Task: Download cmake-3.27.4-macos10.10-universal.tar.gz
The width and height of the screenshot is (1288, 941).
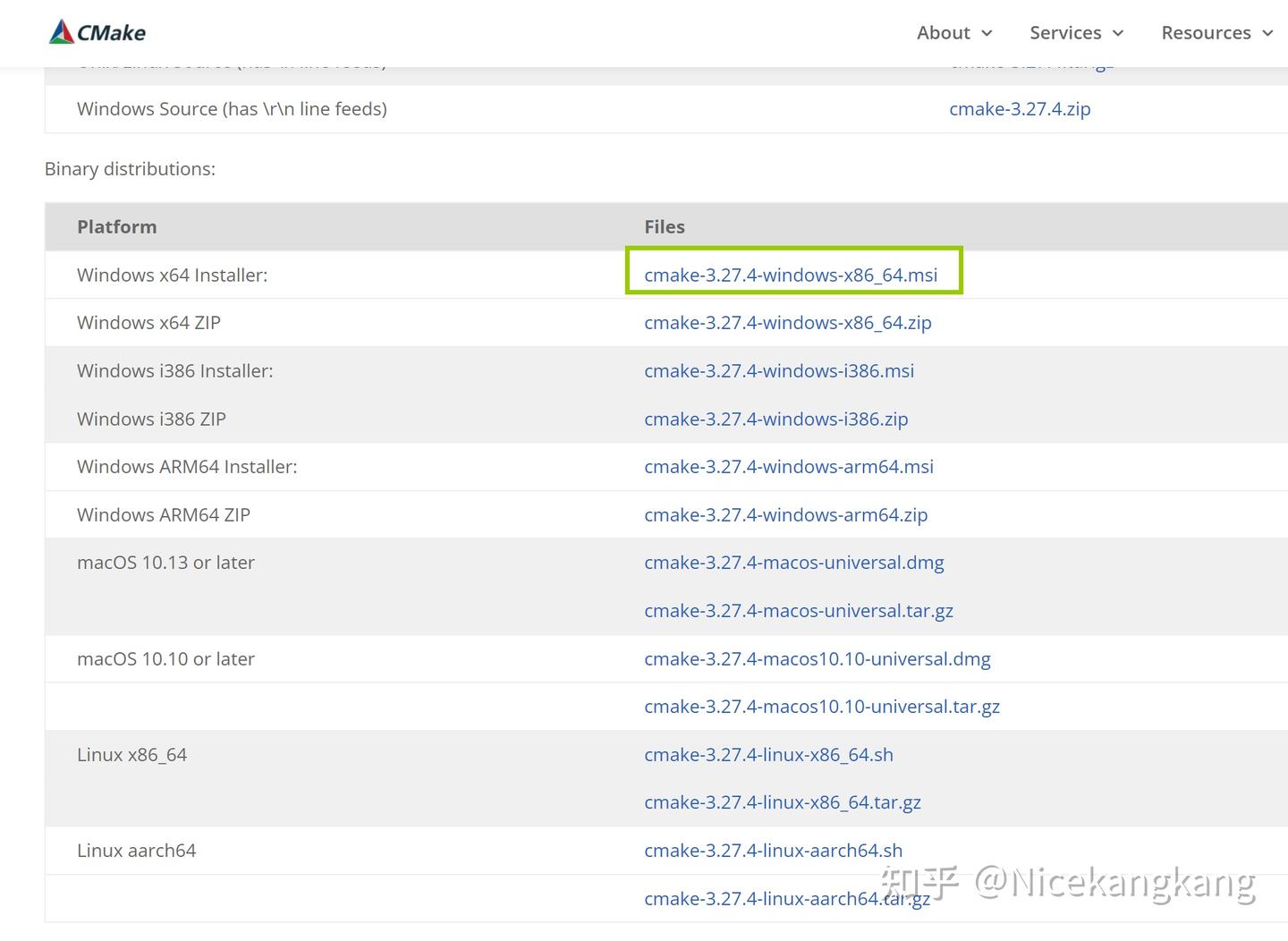Action: coord(822,706)
